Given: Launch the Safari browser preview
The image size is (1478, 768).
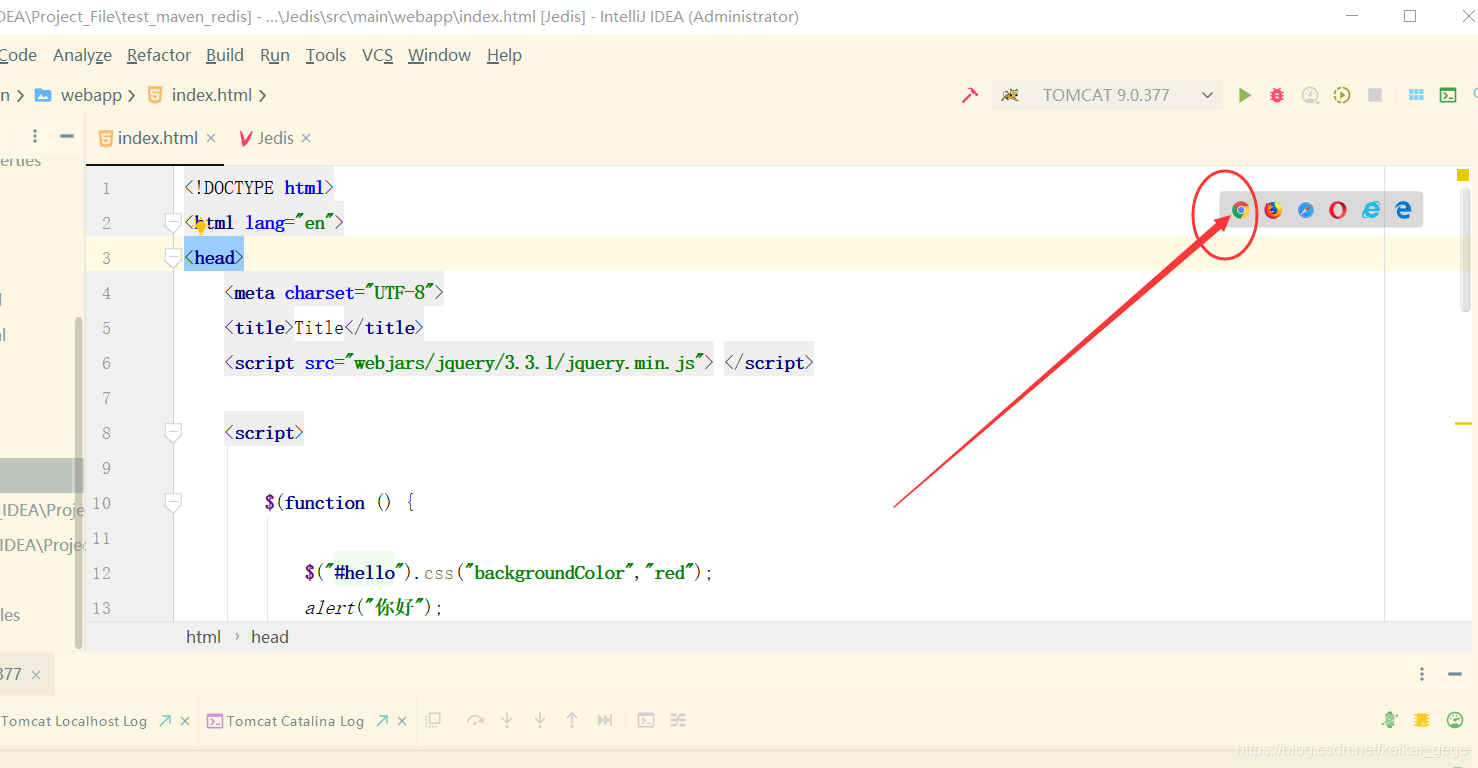Looking at the screenshot, I should click(x=1305, y=210).
